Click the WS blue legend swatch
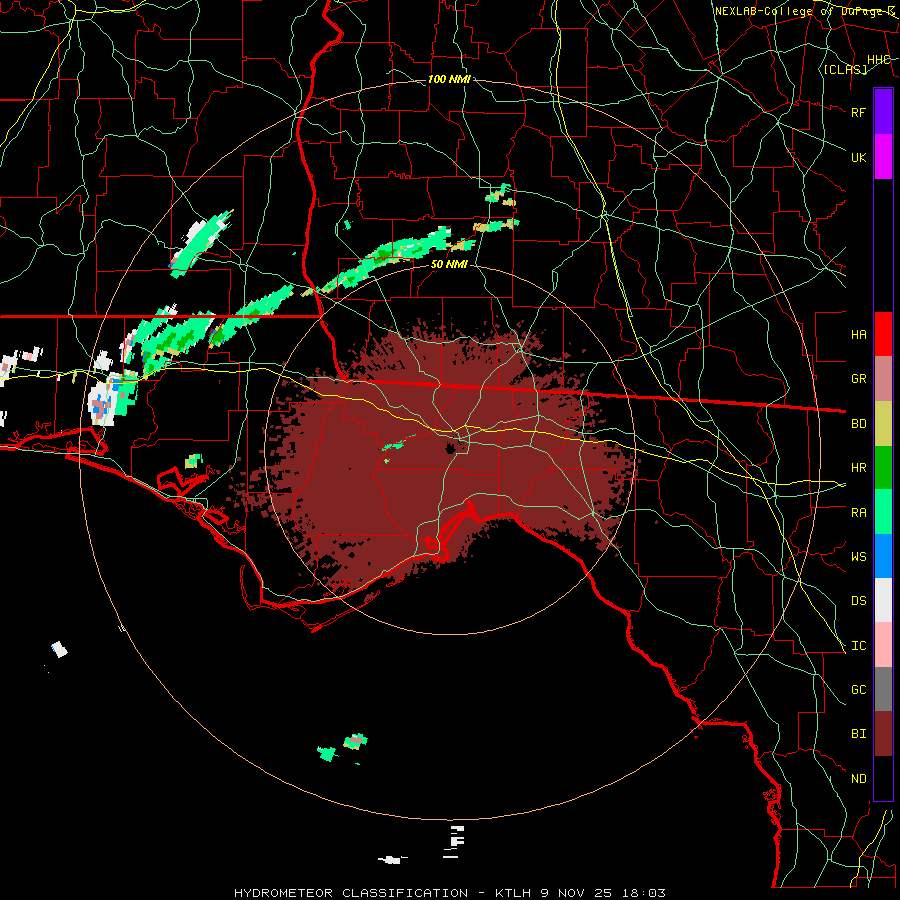This screenshot has height=900, width=900. tap(883, 556)
